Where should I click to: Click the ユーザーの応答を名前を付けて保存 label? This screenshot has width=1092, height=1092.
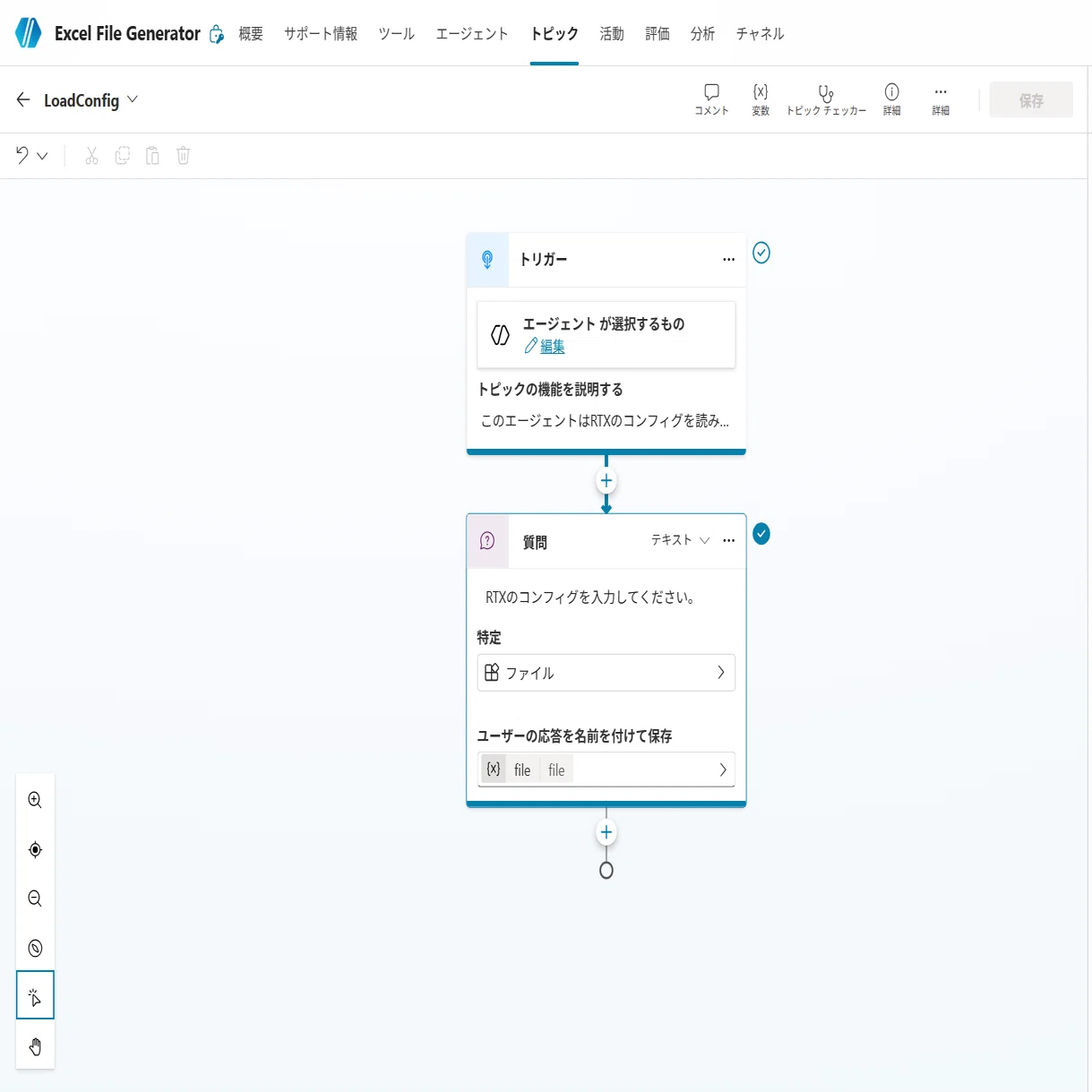click(574, 735)
